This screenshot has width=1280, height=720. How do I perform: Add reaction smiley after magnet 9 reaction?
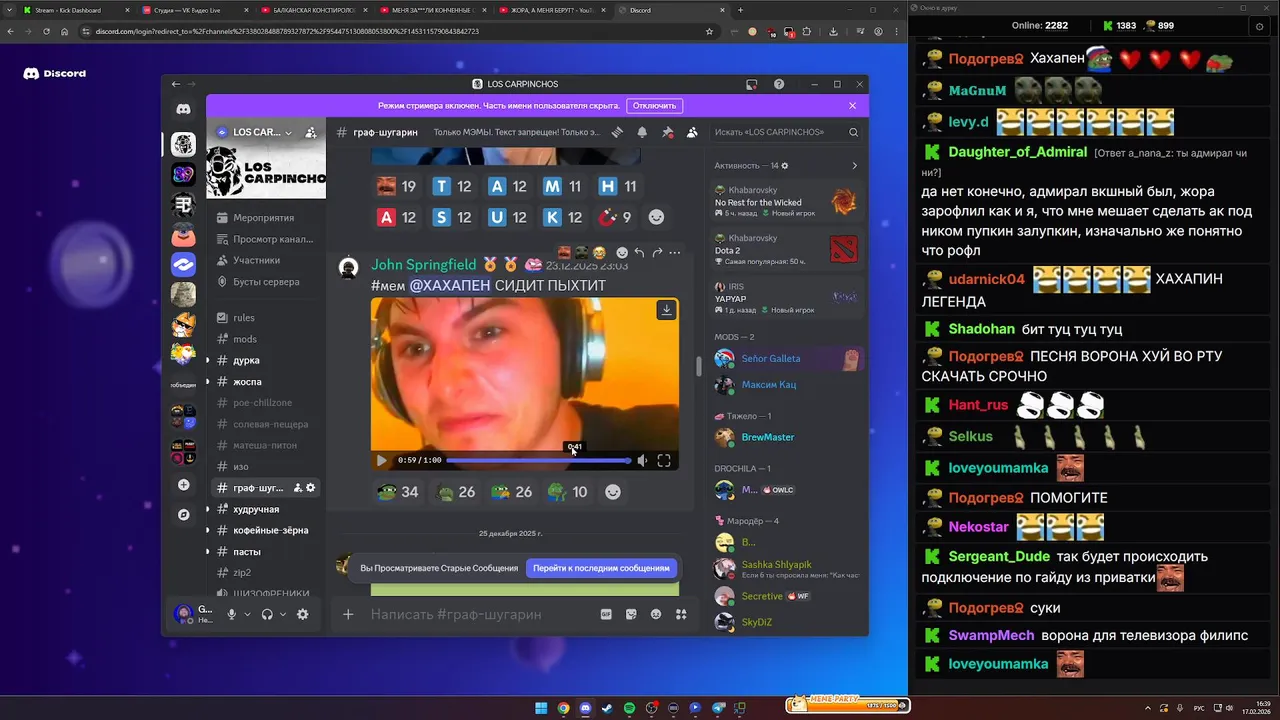click(656, 217)
